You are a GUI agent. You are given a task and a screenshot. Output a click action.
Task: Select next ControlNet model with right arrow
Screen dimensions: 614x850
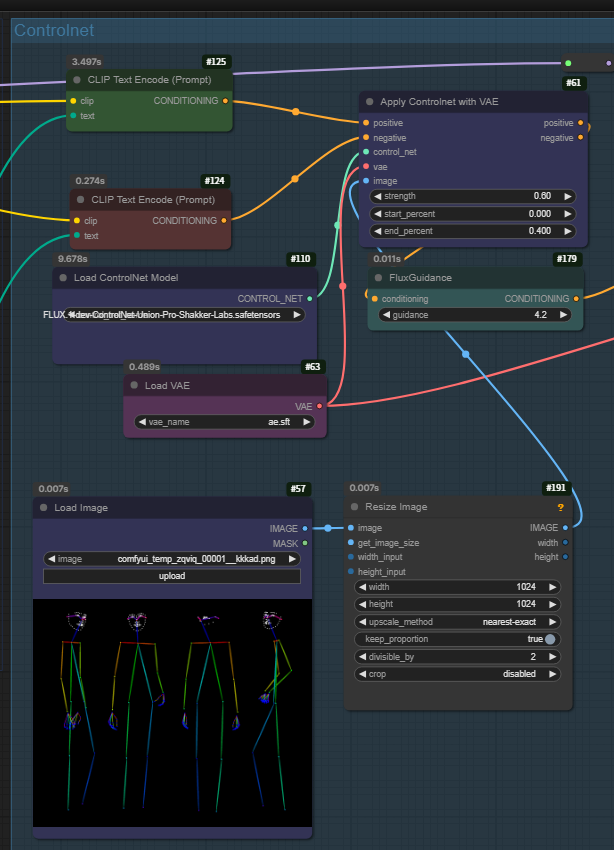(x=296, y=314)
